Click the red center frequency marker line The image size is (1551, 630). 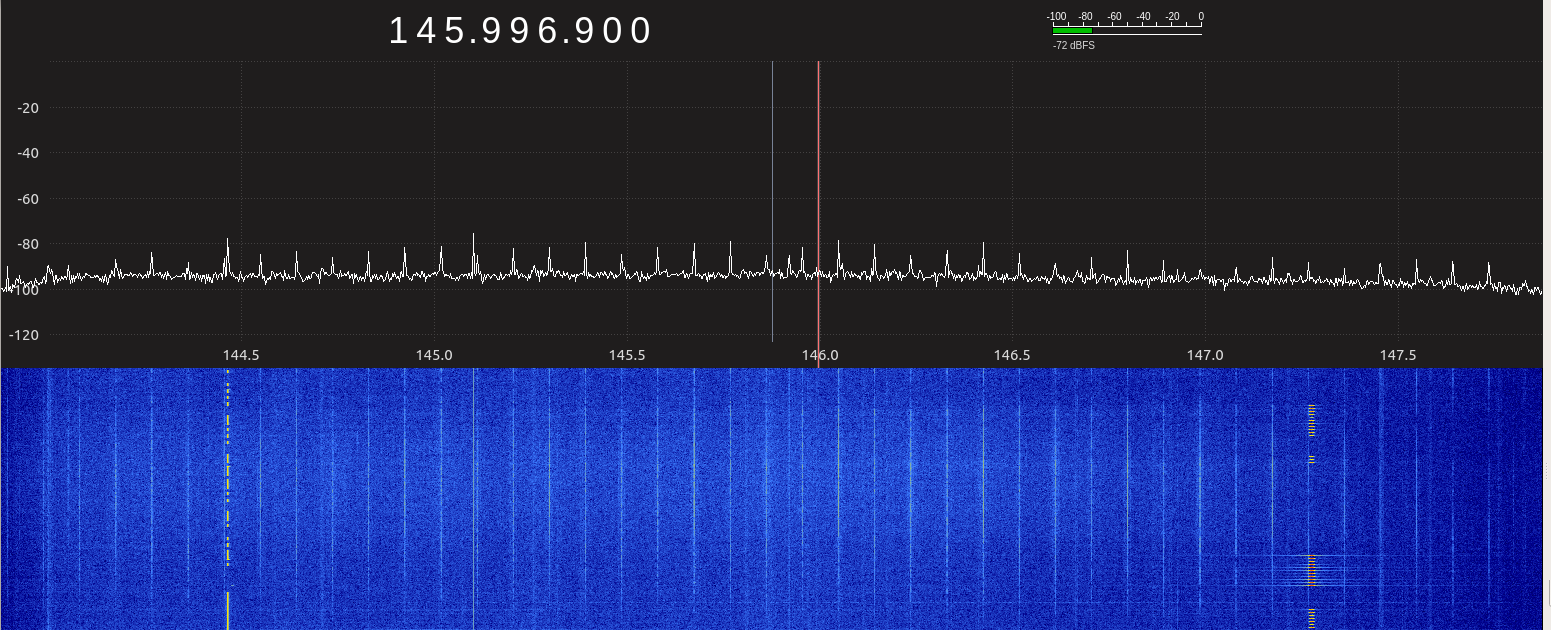coord(818,200)
